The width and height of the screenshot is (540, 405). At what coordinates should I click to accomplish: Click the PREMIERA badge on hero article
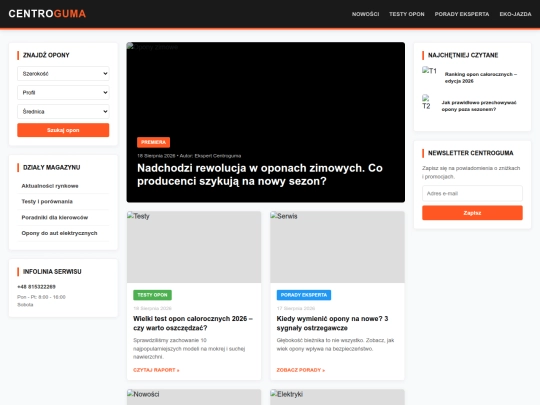[x=153, y=142]
